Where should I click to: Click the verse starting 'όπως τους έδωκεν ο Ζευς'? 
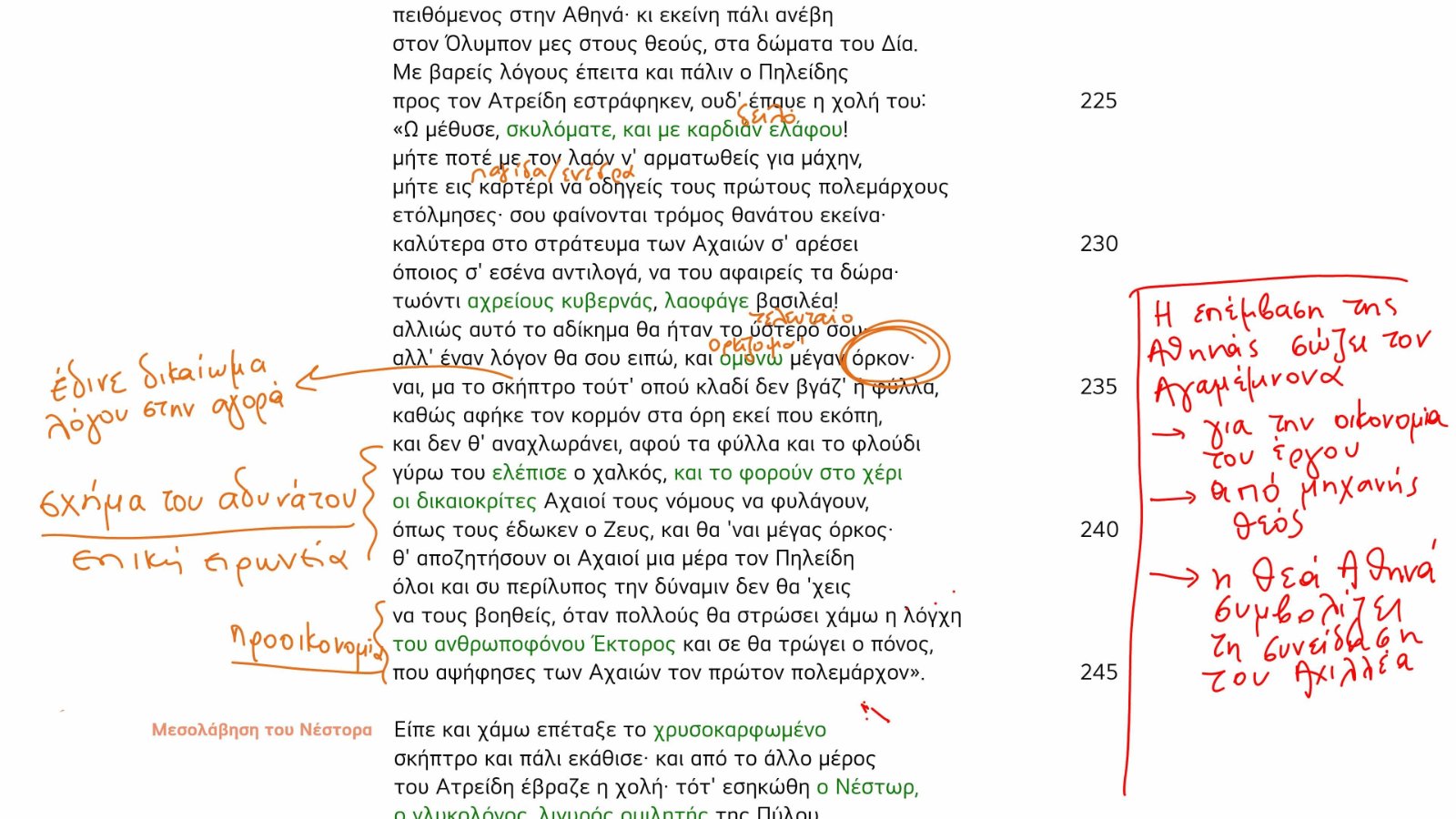coord(643,530)
